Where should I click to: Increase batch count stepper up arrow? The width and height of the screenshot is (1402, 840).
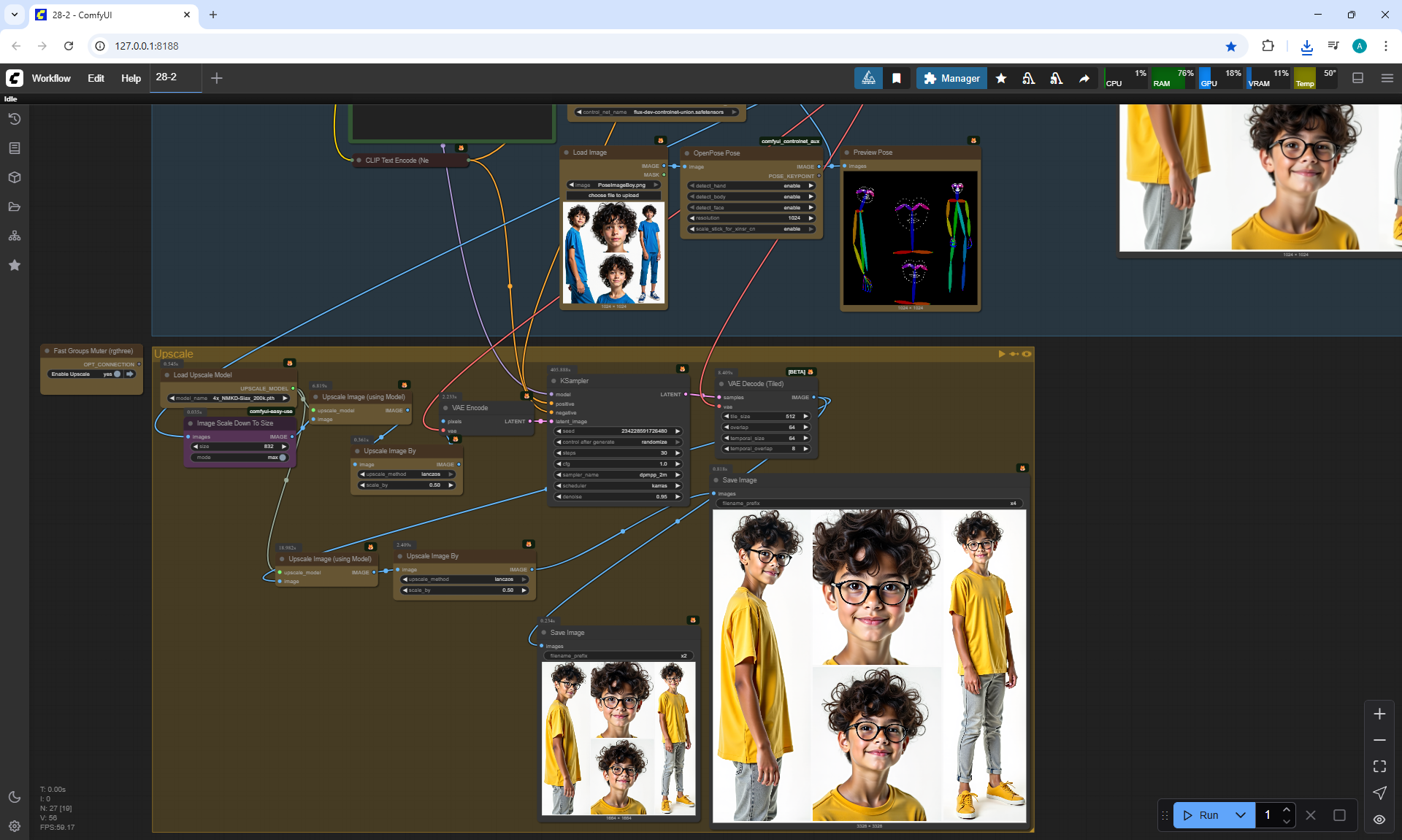coord(1287,809)
